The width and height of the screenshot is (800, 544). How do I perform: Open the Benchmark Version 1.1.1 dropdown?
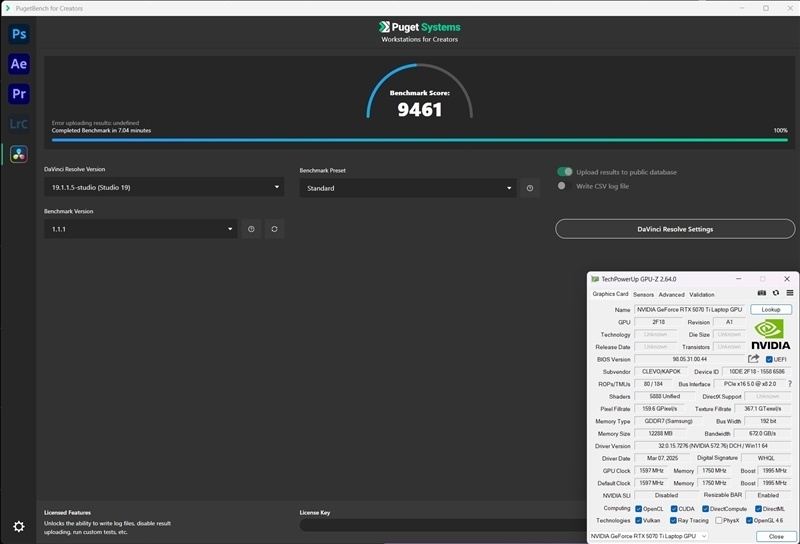pos(140,229)
